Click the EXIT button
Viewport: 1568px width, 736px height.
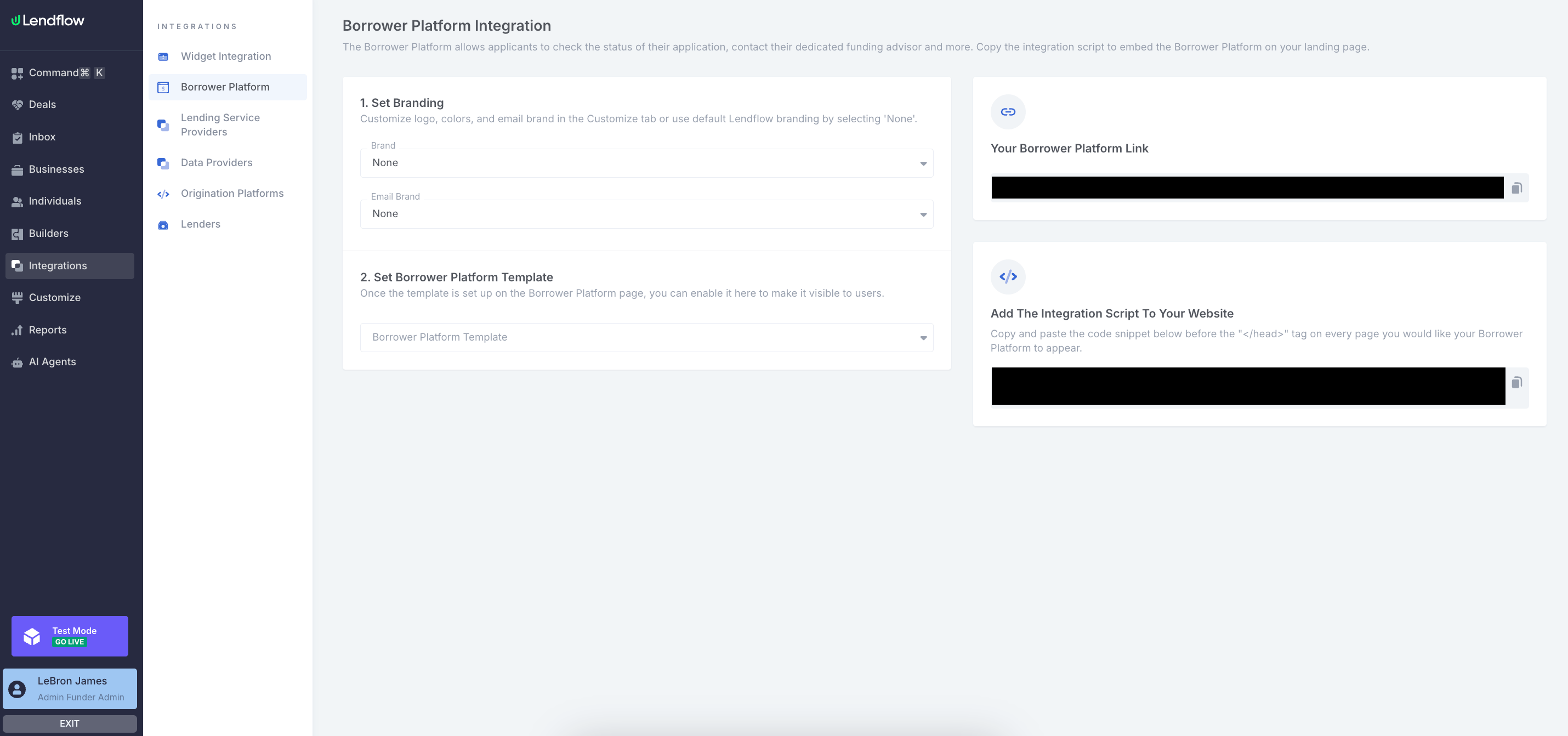tap(70, 724)
